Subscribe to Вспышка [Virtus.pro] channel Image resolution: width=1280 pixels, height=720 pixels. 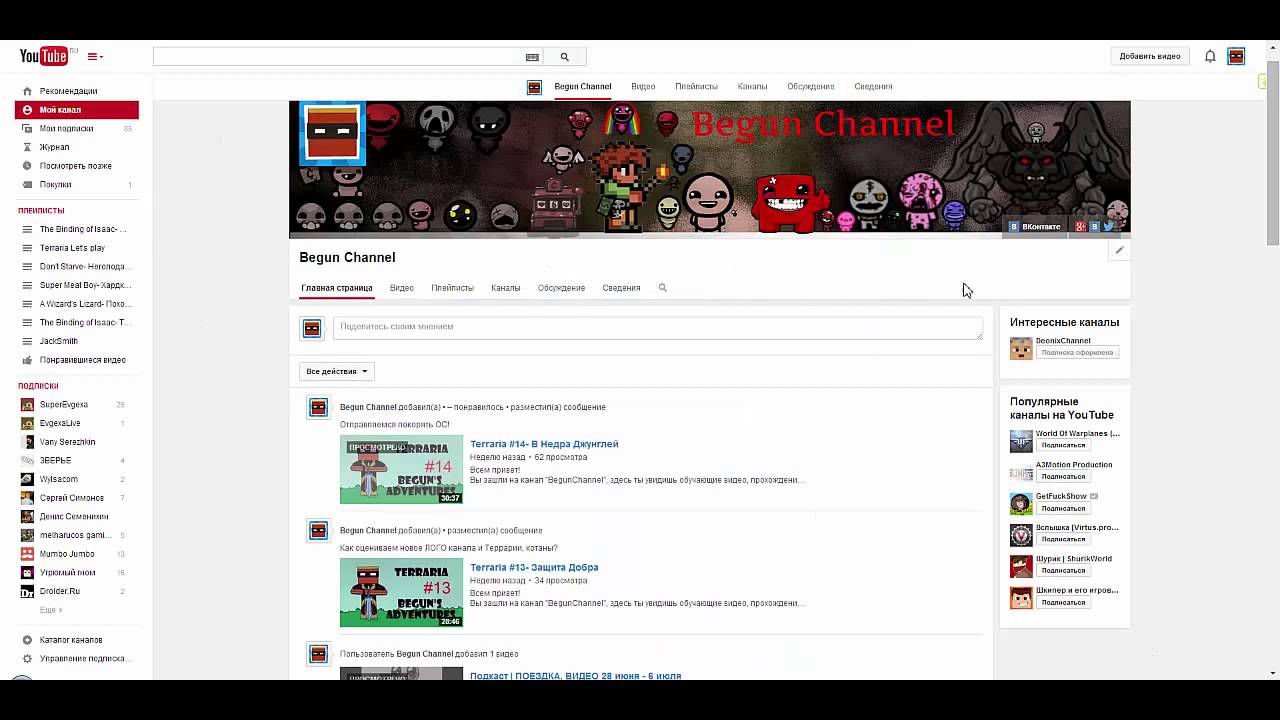point(1063,540)
